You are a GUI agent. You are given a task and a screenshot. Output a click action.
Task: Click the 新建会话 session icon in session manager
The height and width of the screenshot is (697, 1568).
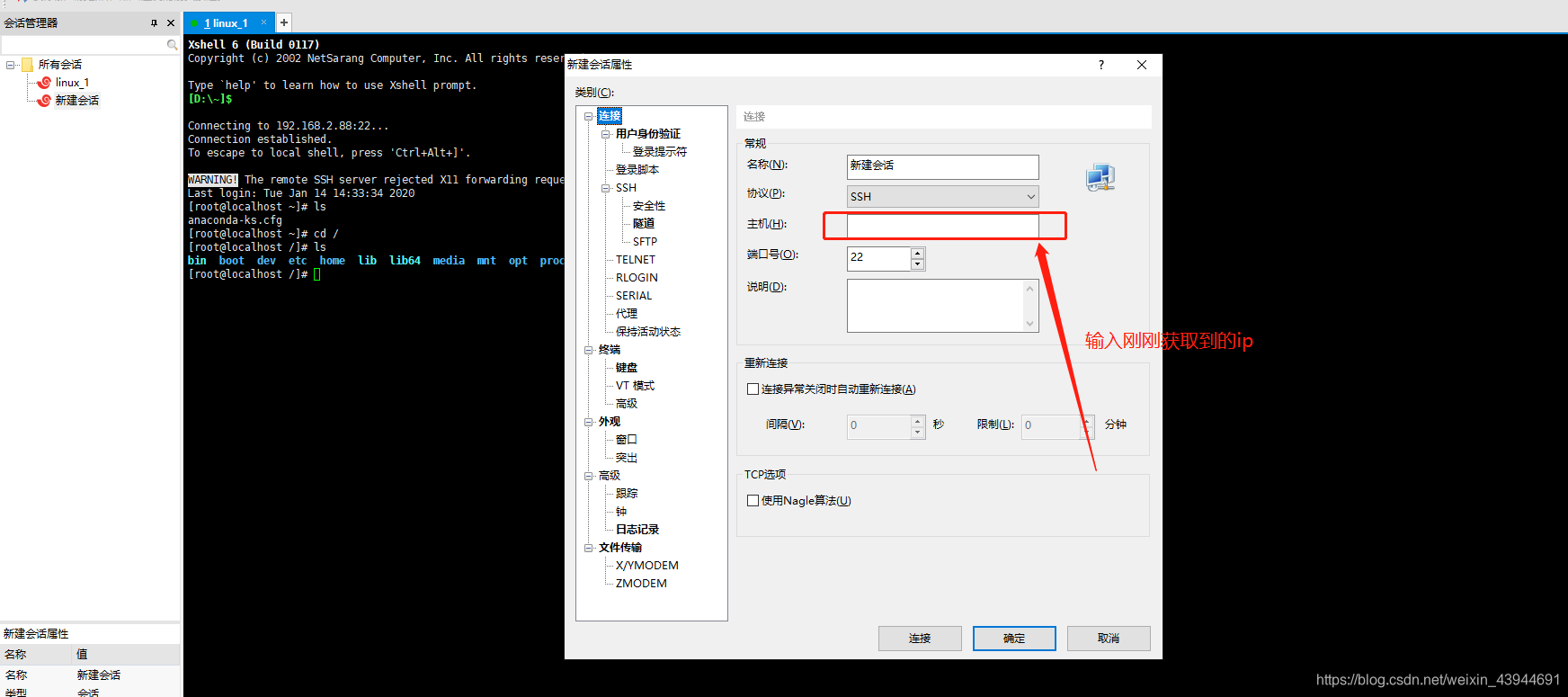[x=43, y=100]
